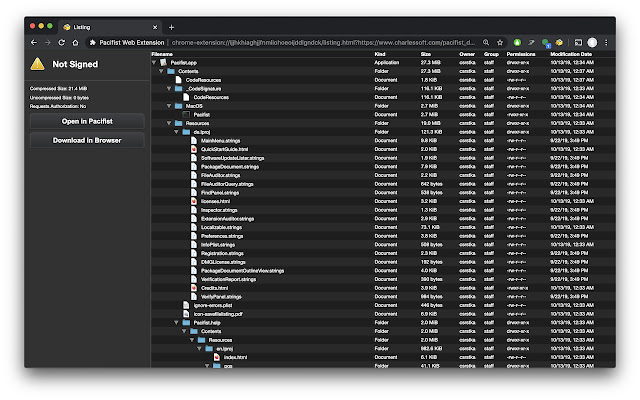This screenshot has width=640, height=400.
Task: Click the browser reload icon
Action: coord(62,43)
